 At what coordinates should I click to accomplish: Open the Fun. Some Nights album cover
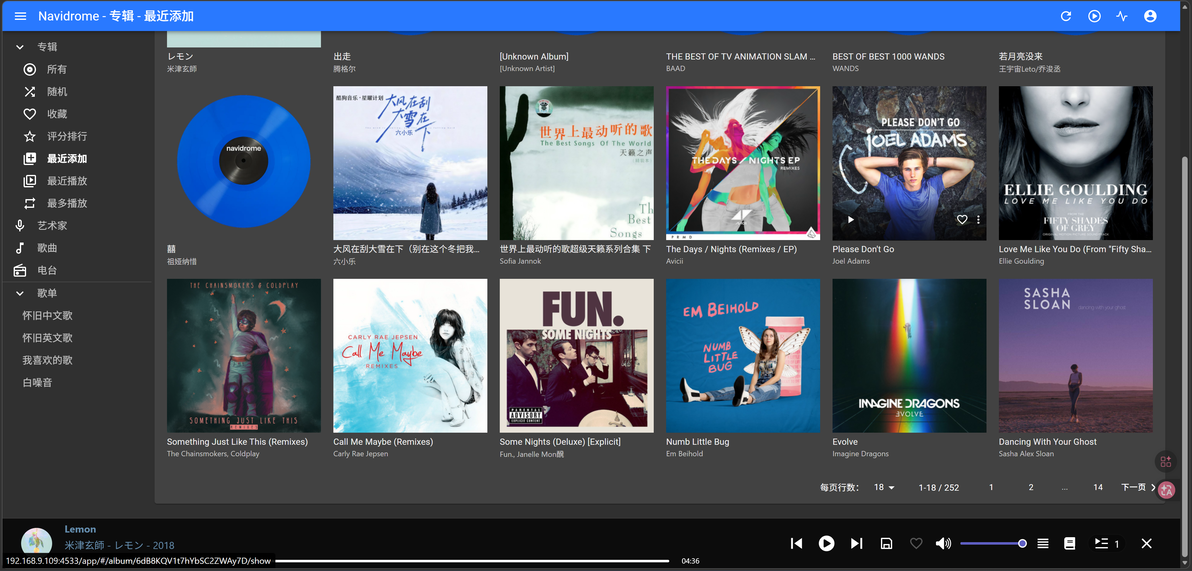tap(576, 356)
